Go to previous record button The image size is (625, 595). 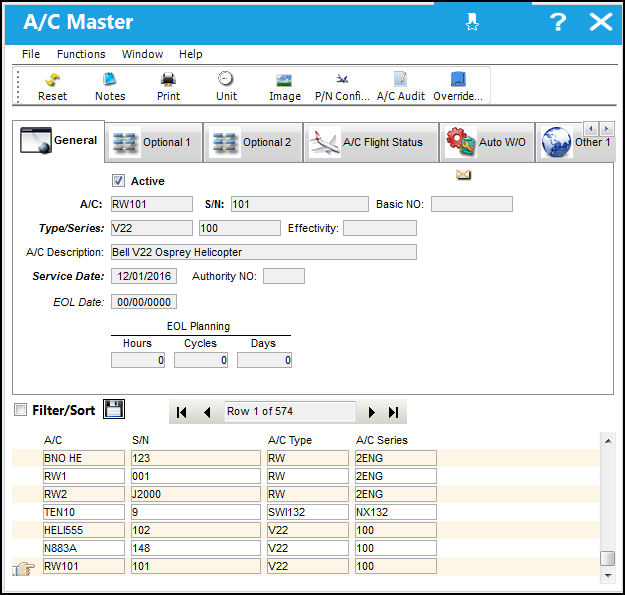(x=207, y=412)
